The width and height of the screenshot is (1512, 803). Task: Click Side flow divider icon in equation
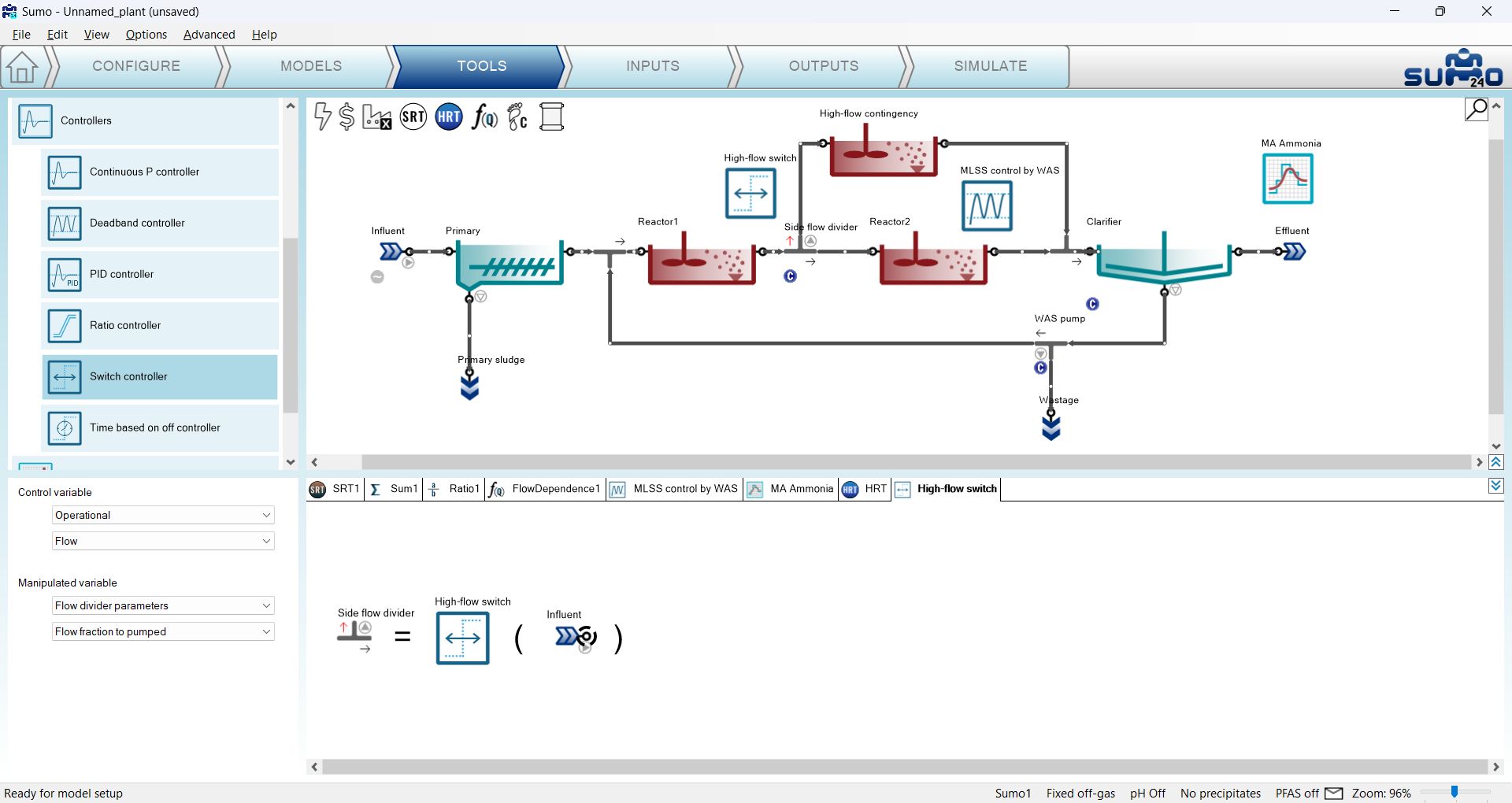point(355,636)
